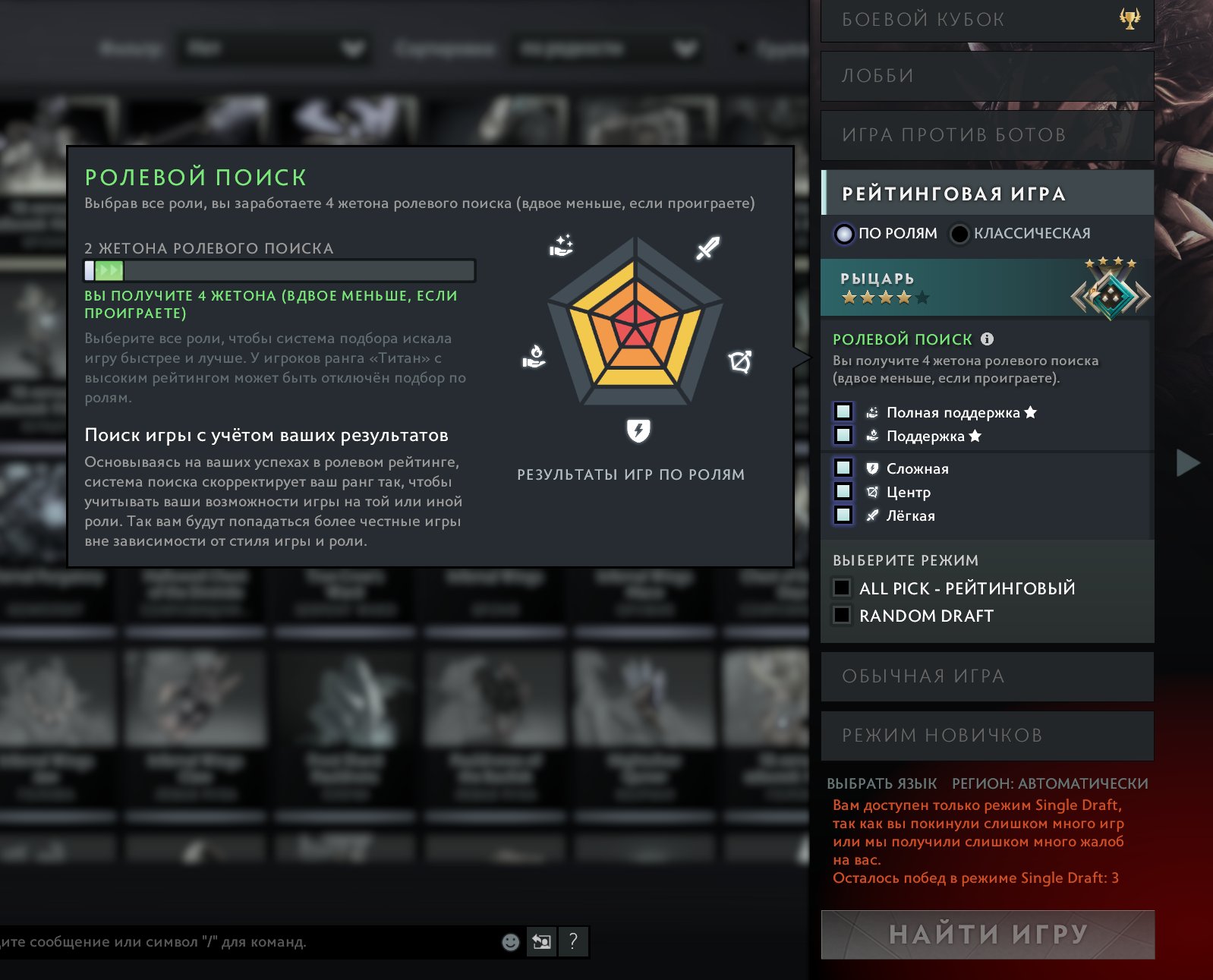Open the emoticon picker in chat
Image resolution: width=1213 pixels, height=980 pixels.
point(511,942)
